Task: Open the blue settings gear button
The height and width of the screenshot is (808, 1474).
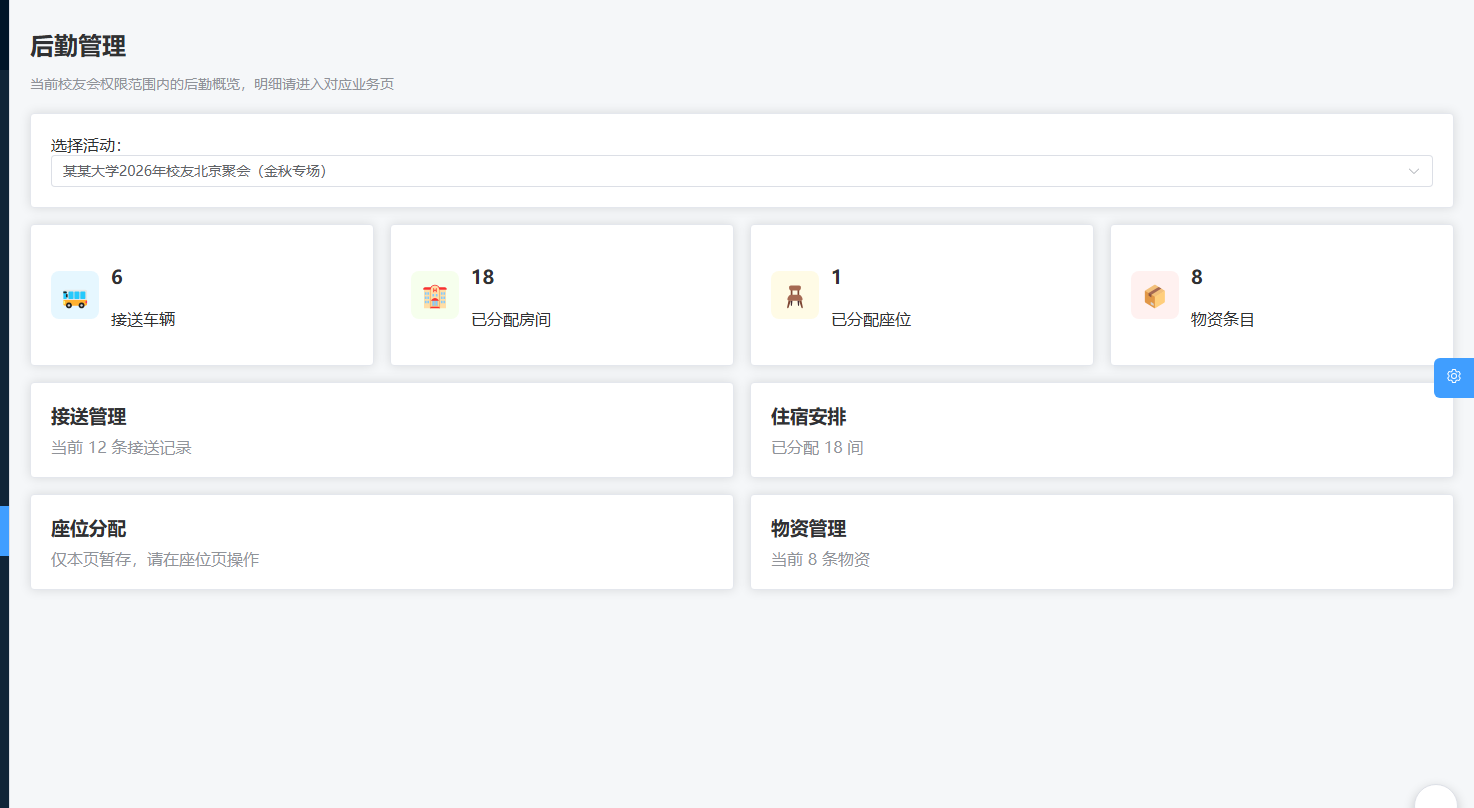Action: point(1454,377)
